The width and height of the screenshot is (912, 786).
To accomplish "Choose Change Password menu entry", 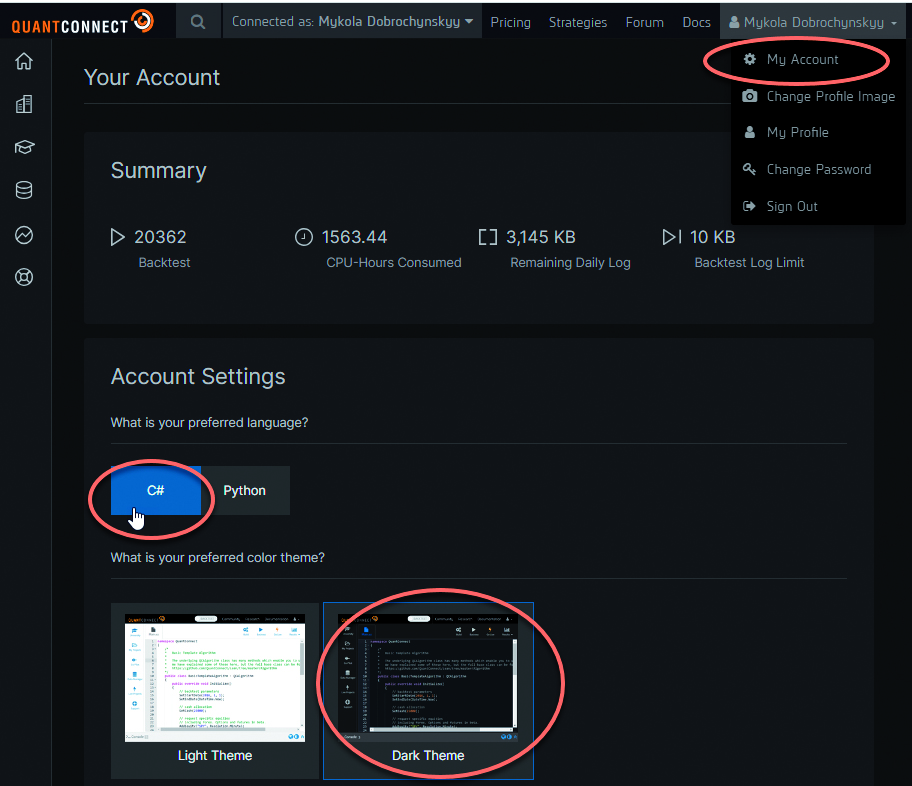I will [819, 169].
